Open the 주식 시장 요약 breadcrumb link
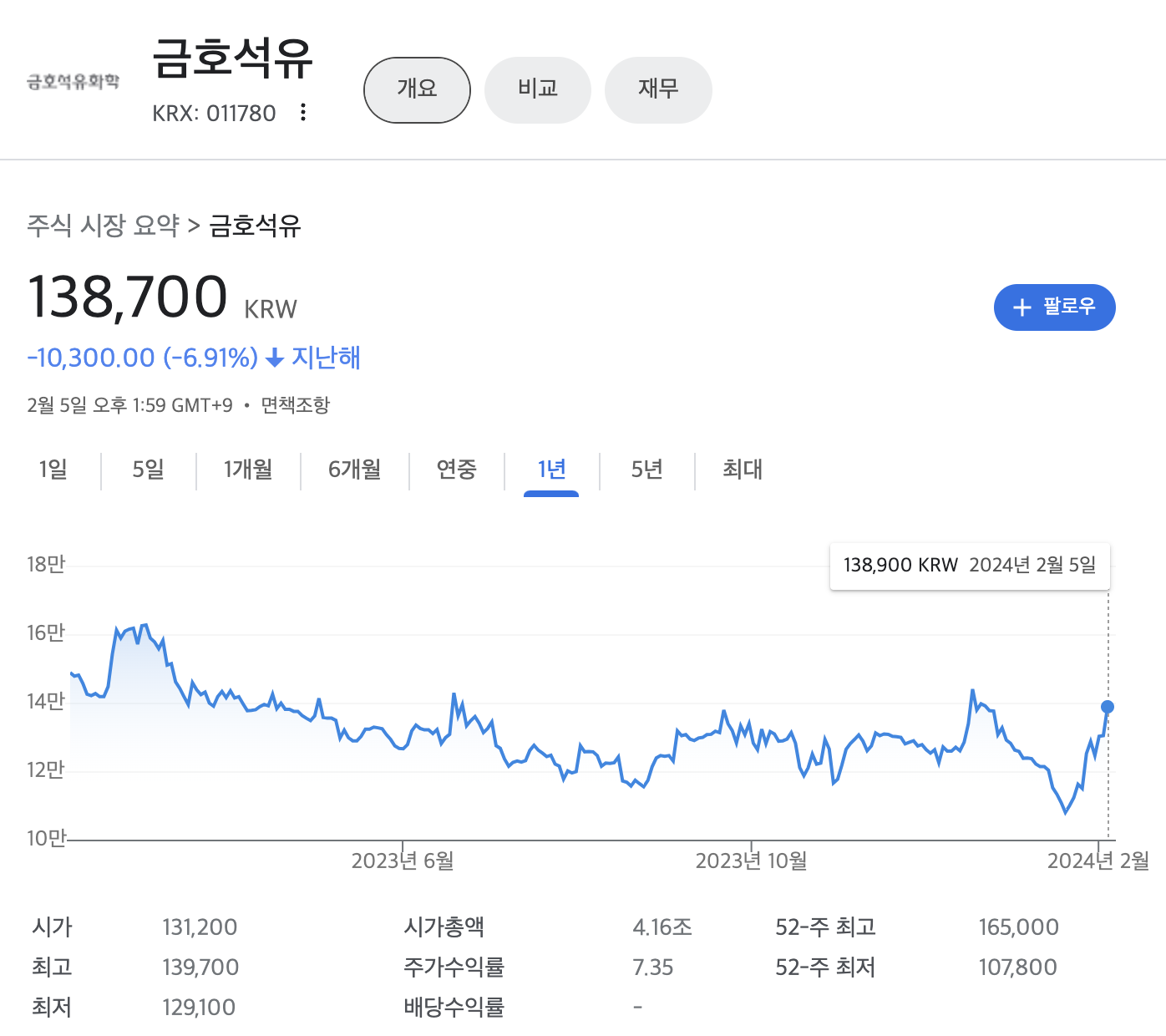The height and width of the screenshot is (1036, 1166). coord(104,226)
